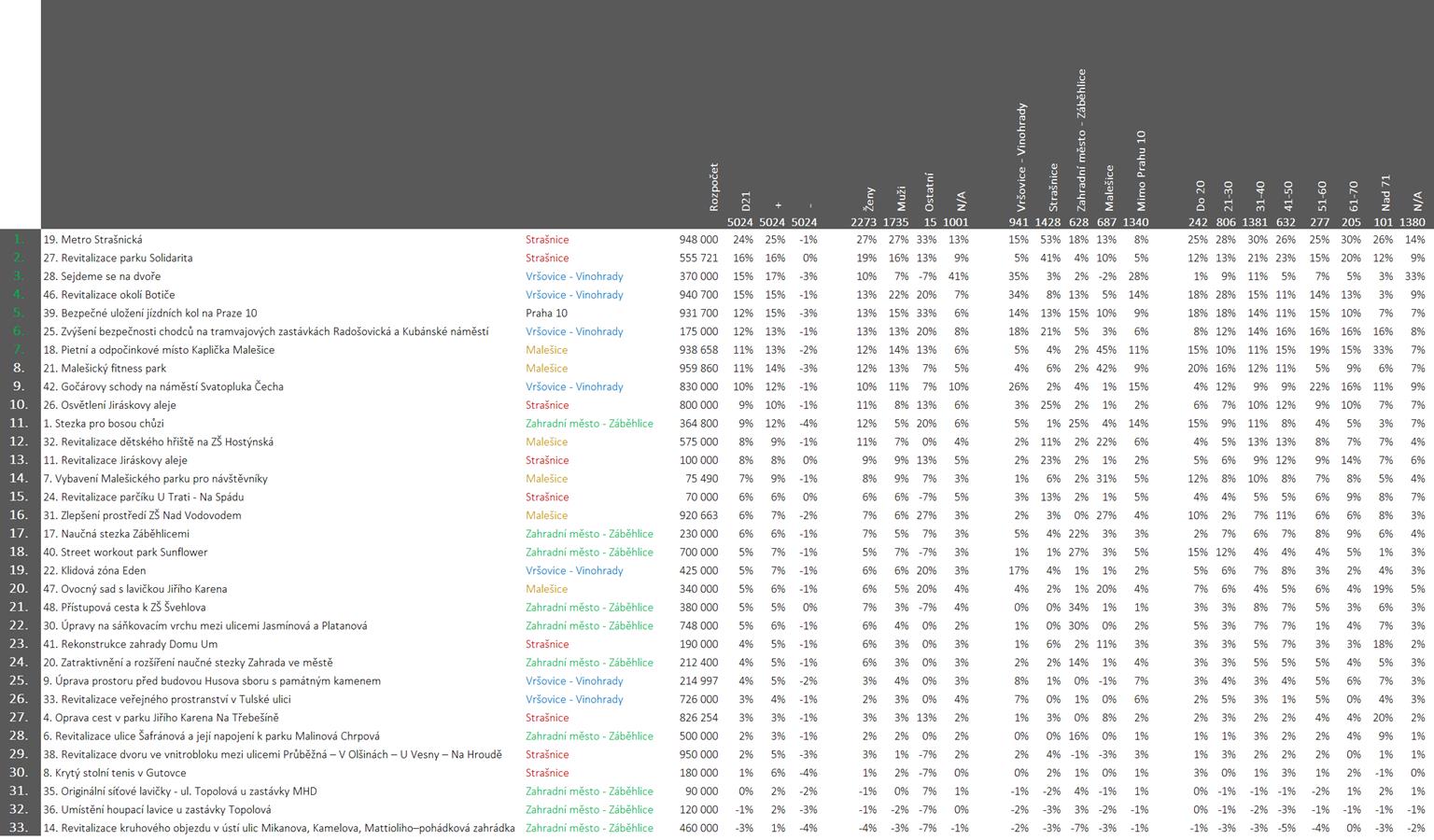Image resolution: width=1434 pixels, height=840 pixels.
Task: Click the '41-50' age column header
Action: 1288,195
